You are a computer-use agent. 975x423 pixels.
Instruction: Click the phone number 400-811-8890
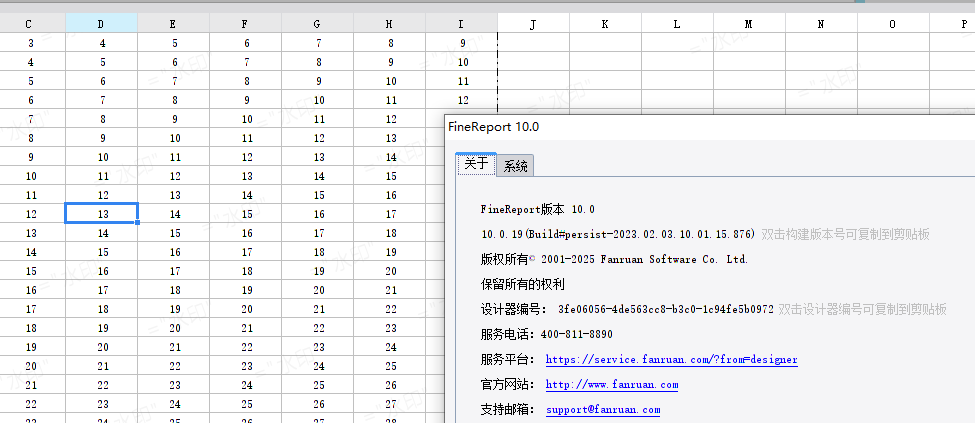pyautogui.click(x=576, y=335)
